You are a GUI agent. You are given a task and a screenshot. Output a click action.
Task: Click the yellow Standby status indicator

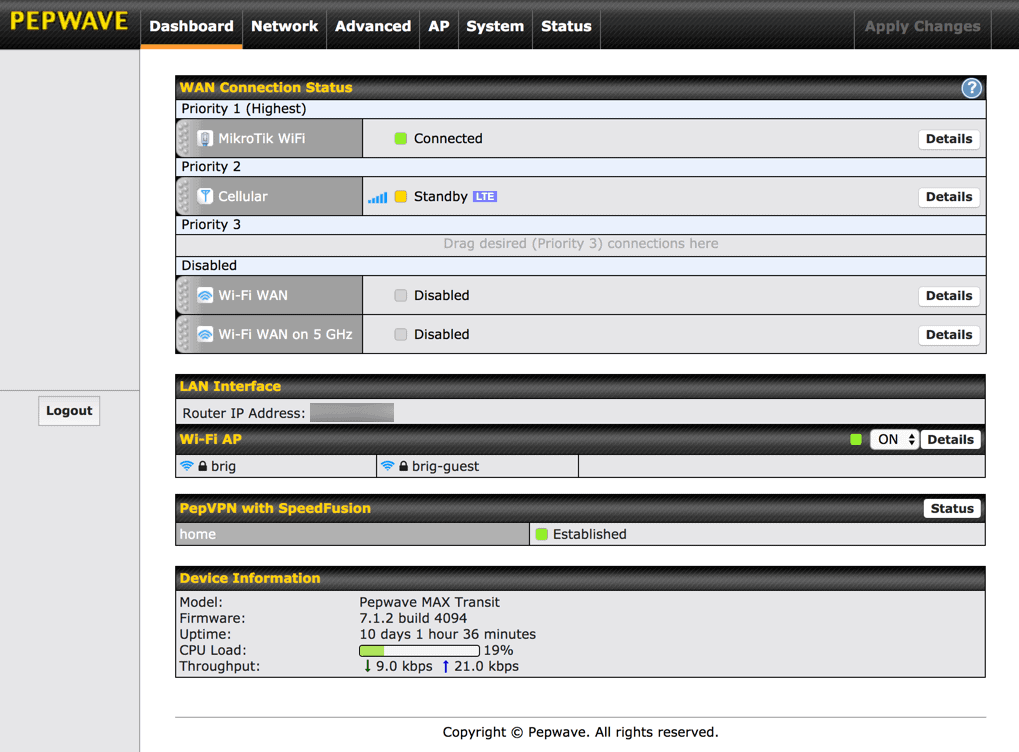tap(401, 196)
